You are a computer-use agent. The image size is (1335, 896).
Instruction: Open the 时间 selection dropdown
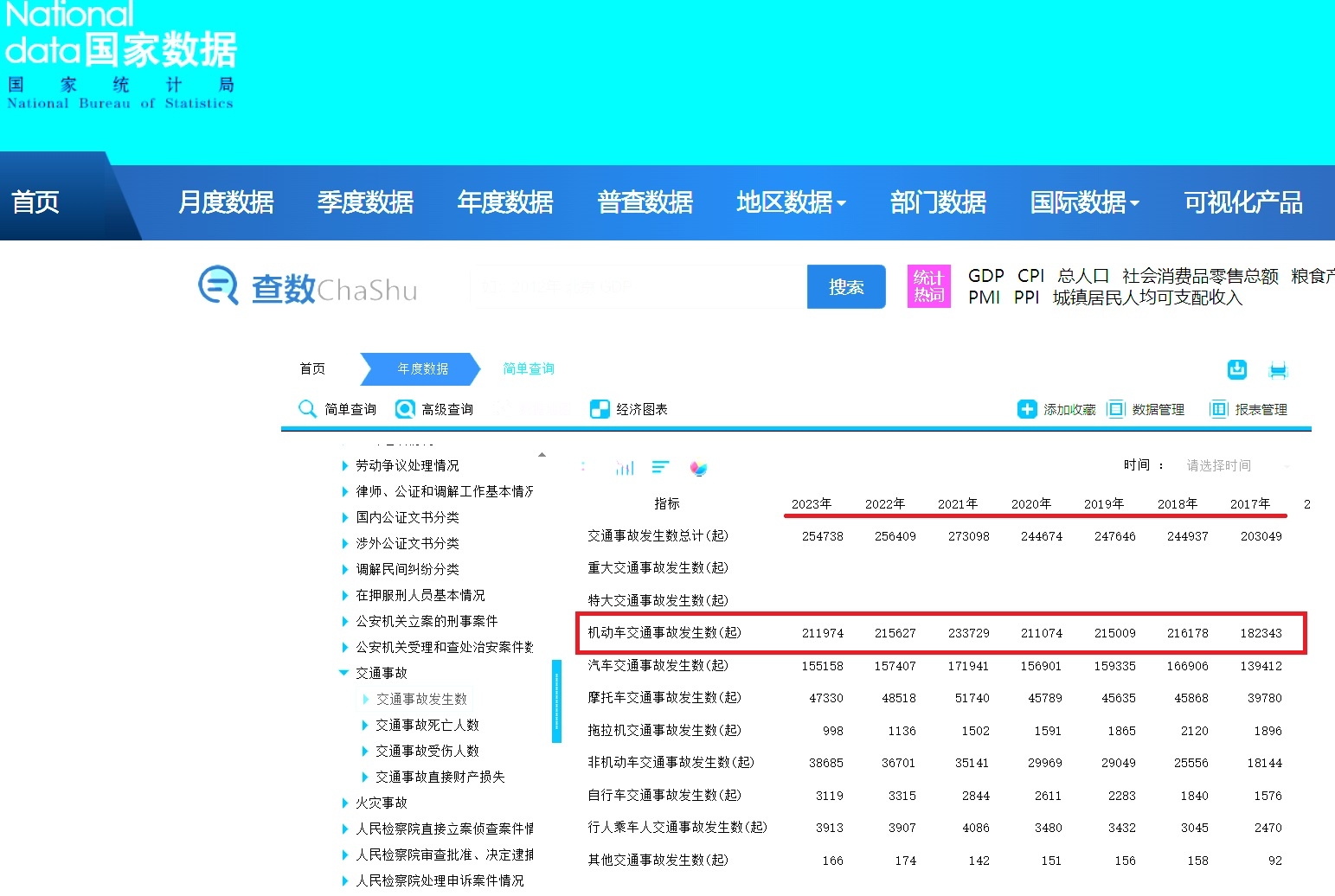pos(1237,465)
